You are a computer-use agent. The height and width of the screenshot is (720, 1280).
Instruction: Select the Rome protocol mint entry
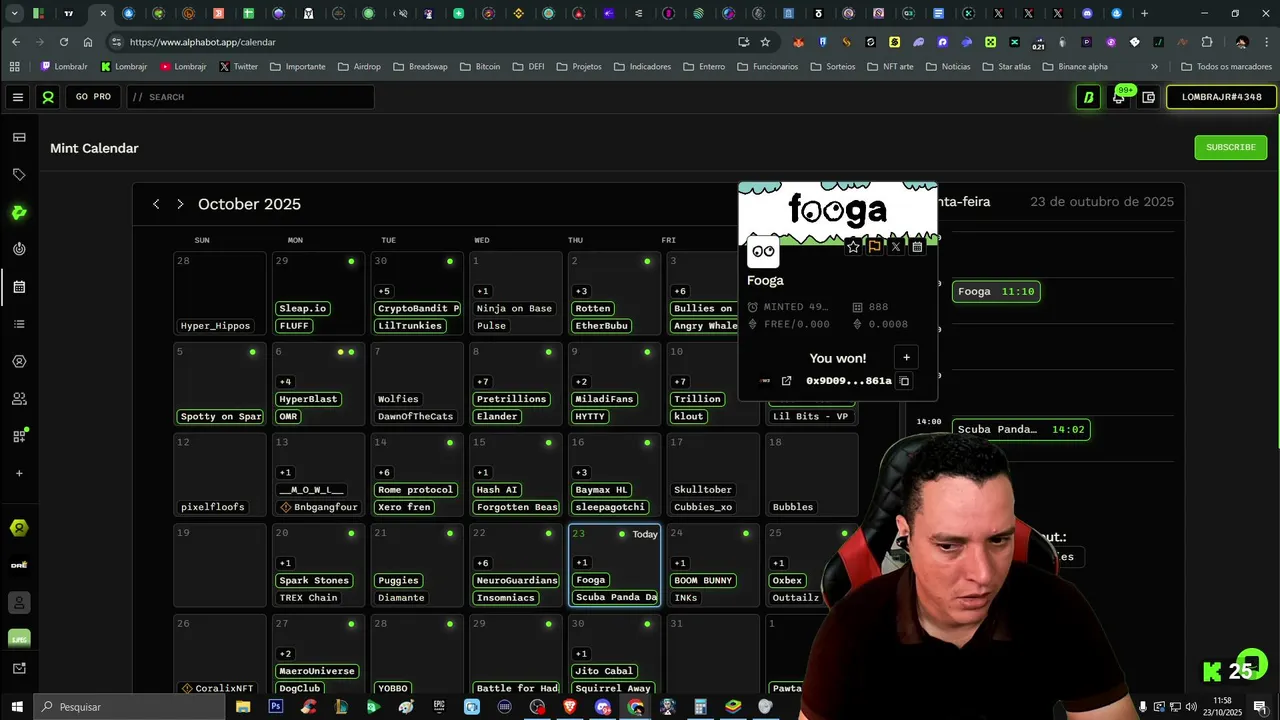pos(416,490)
